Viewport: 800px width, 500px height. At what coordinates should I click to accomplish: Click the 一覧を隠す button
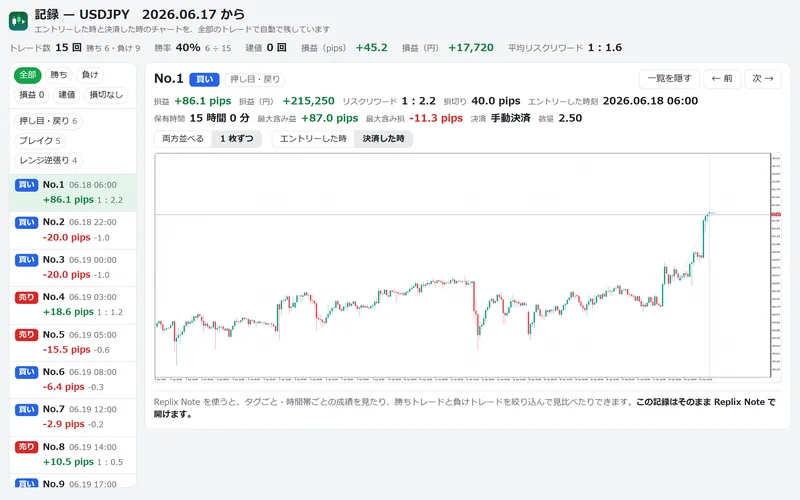point(669,79)
